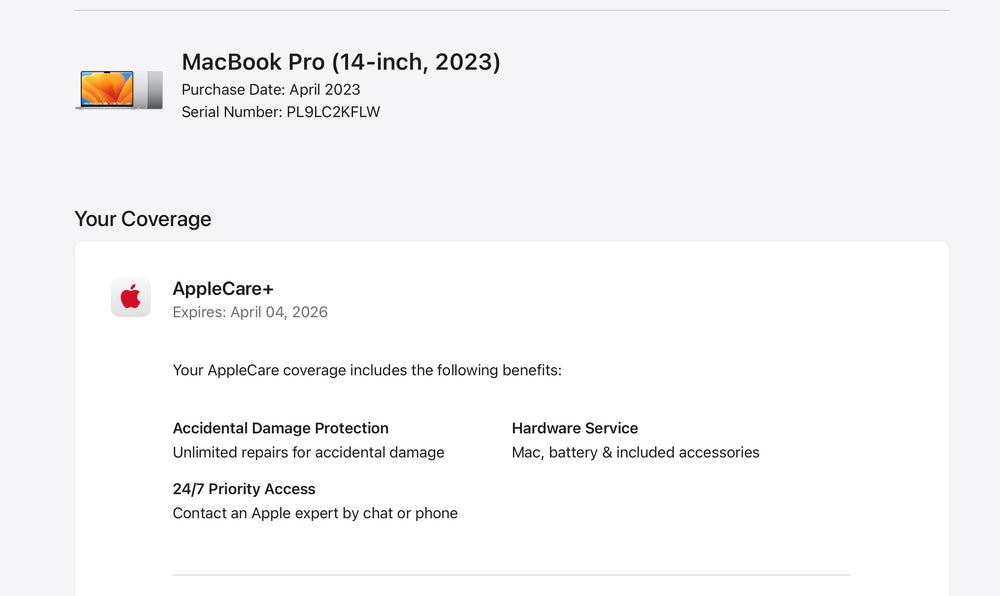This screenshot has width=1000, height=596.
Task: Click the Hardware Service heading
Action: 575,428
